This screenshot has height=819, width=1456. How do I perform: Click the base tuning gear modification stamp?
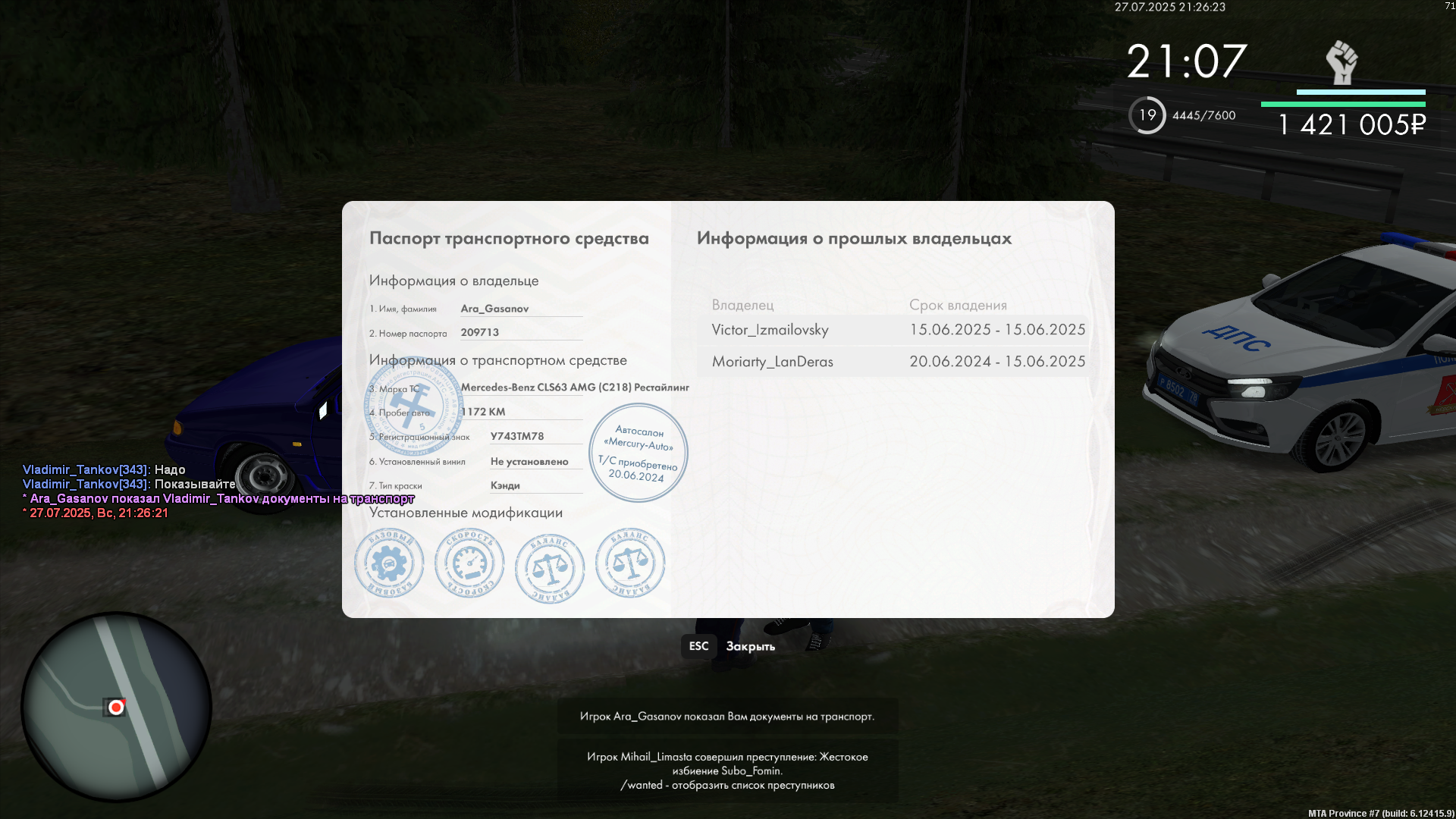tap(389, 563)
